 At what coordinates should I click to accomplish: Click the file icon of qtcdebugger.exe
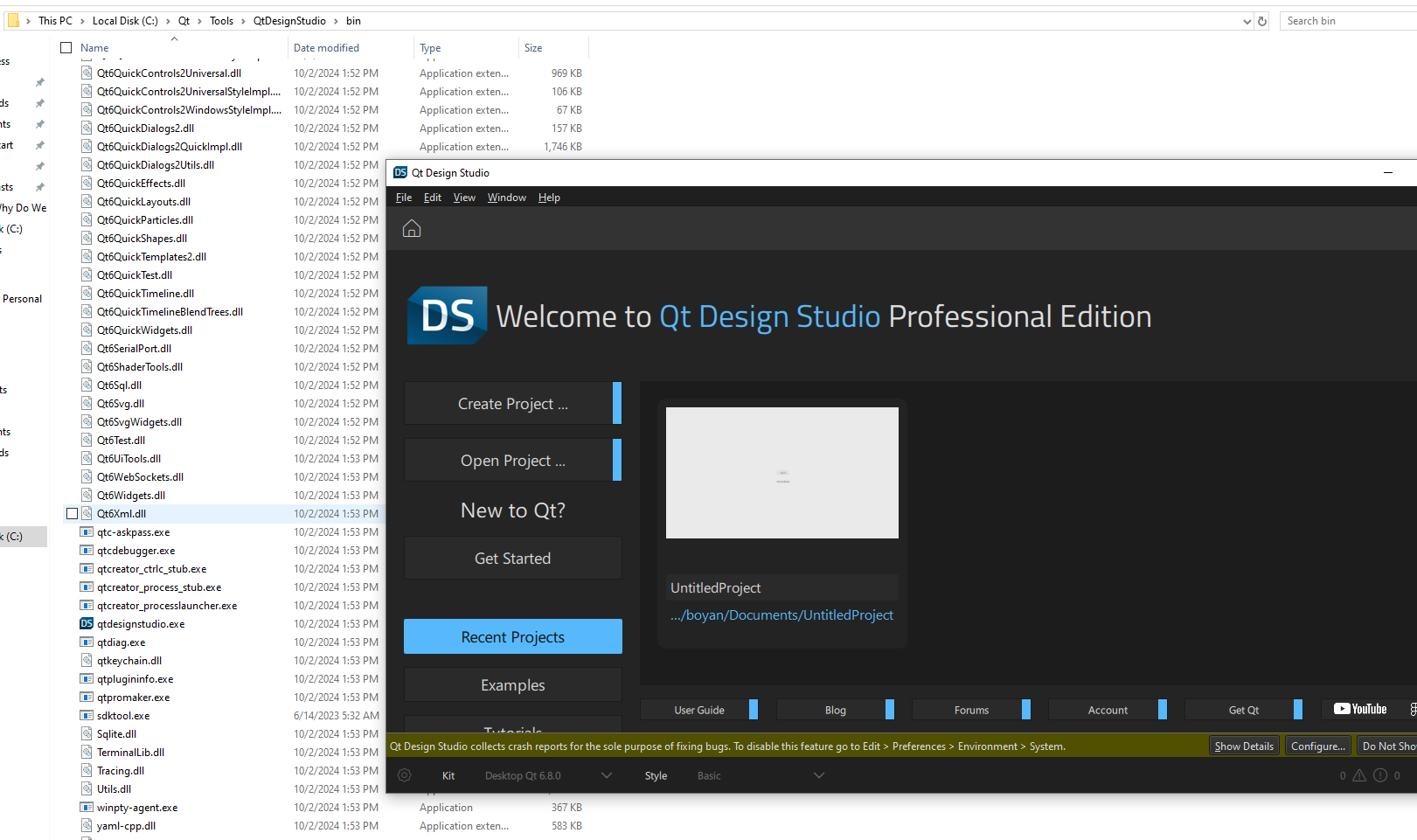pos(87,551)
